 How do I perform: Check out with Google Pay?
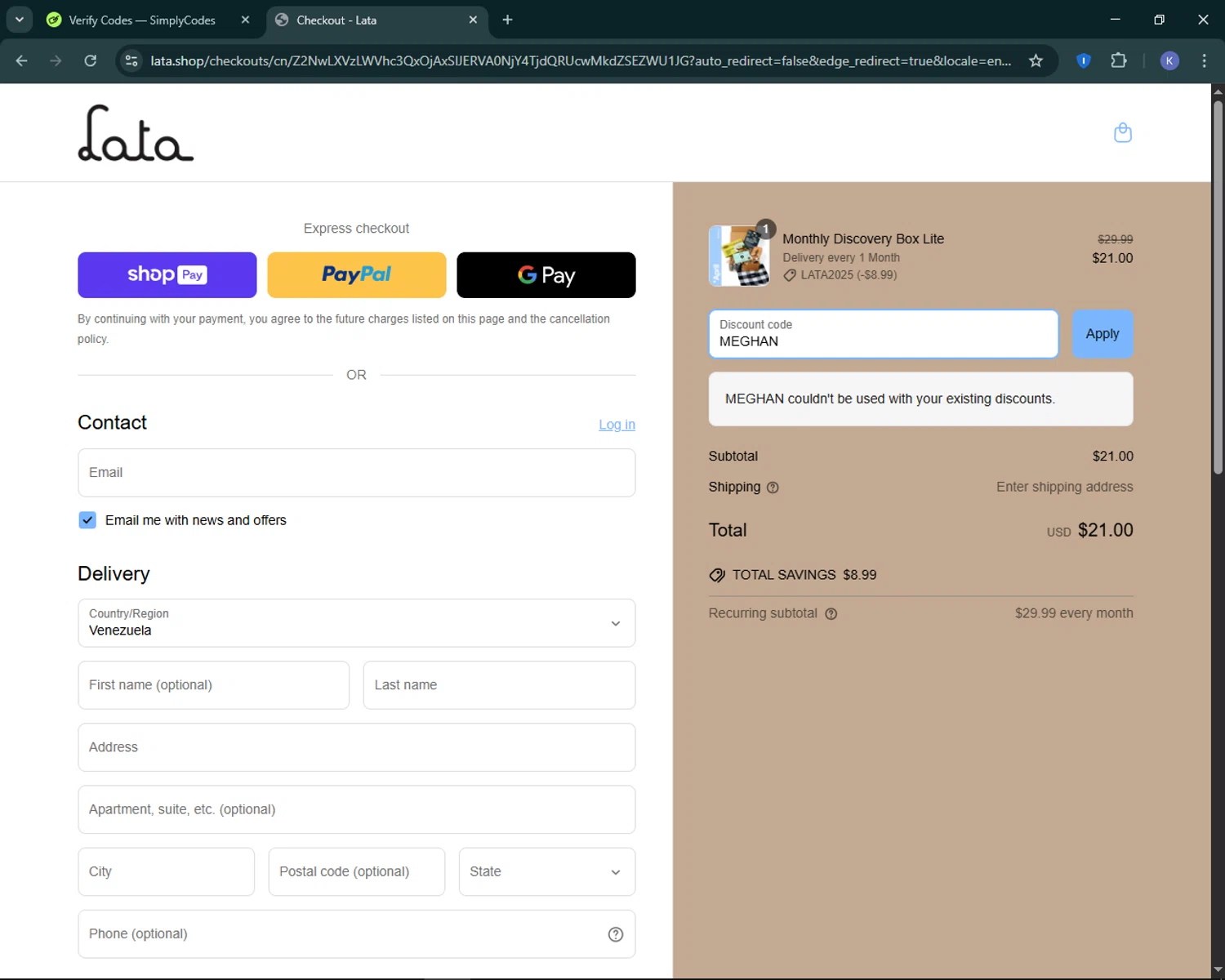(546, 275)
